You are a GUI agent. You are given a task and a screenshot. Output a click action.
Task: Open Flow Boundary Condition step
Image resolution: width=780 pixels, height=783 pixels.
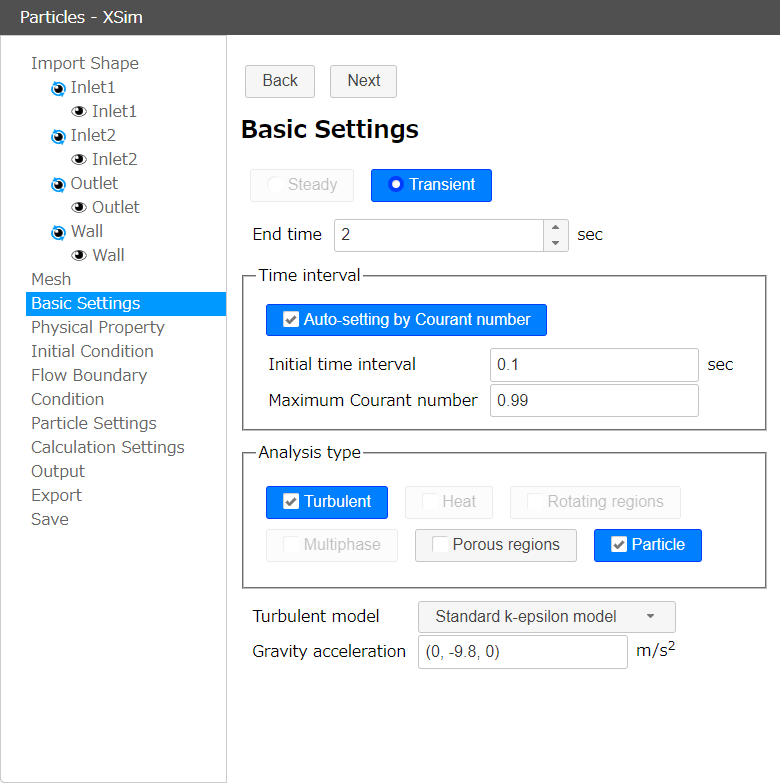tap(89, 387)
